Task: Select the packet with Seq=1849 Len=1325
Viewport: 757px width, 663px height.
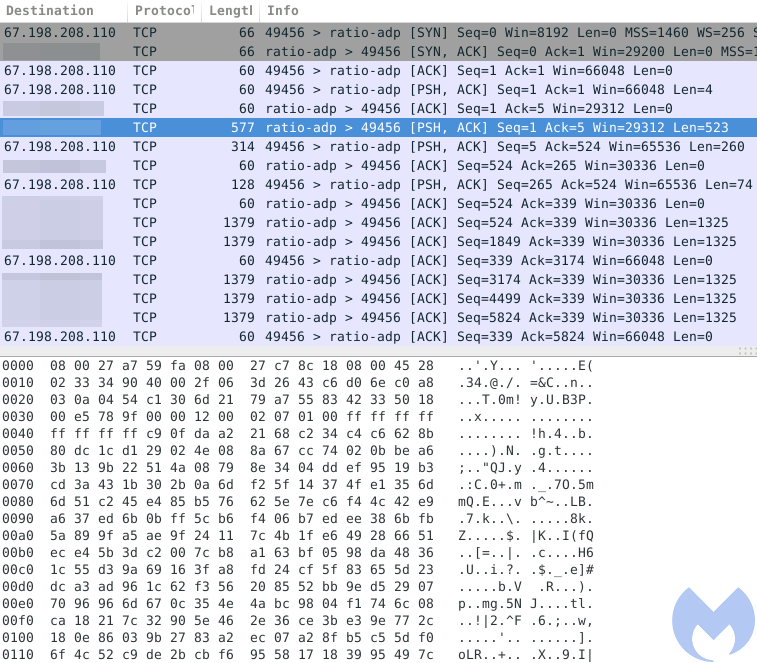Action: click(x=378, y=241)
